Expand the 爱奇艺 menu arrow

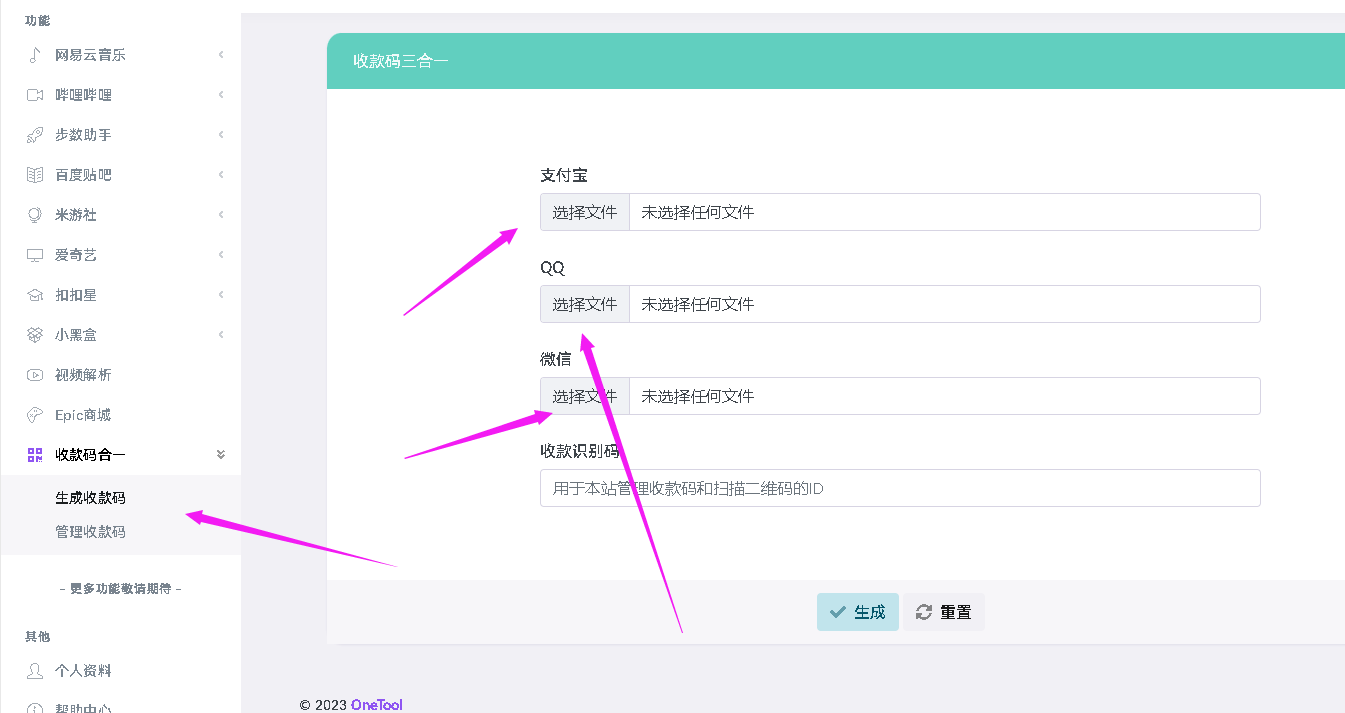221,255
